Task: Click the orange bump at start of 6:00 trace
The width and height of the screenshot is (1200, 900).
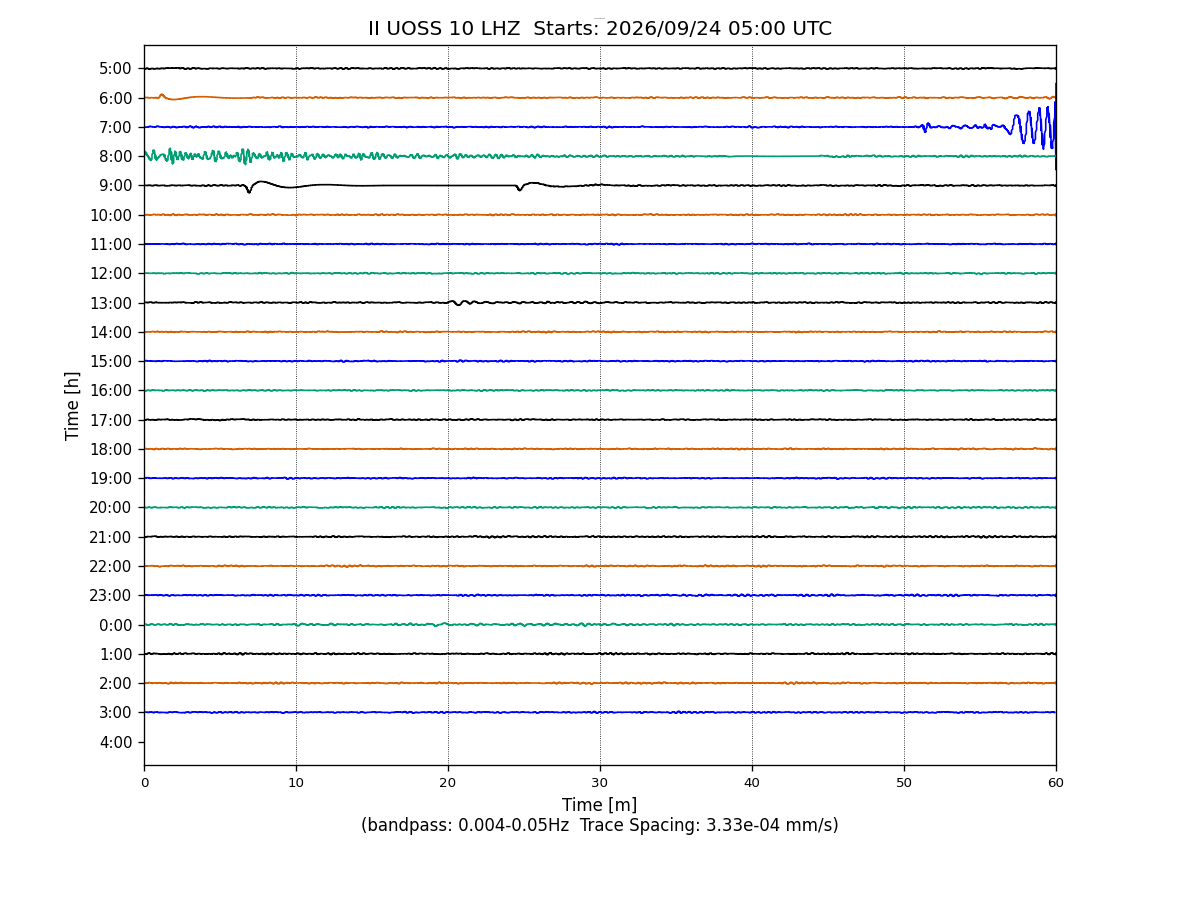Action: [162, 96]
